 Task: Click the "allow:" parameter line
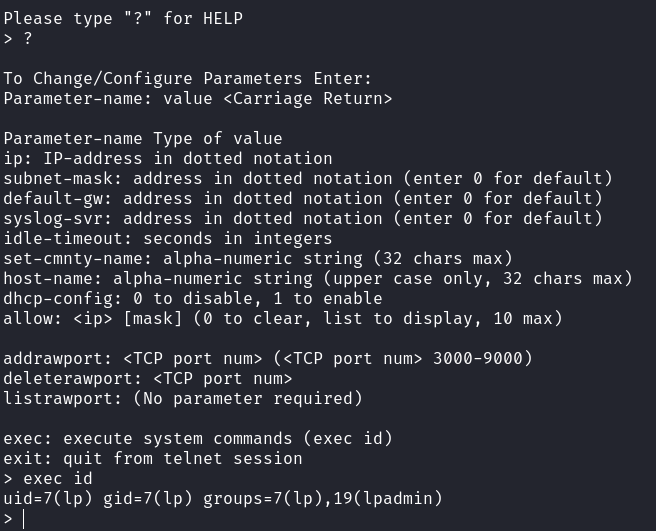(283, 318)
